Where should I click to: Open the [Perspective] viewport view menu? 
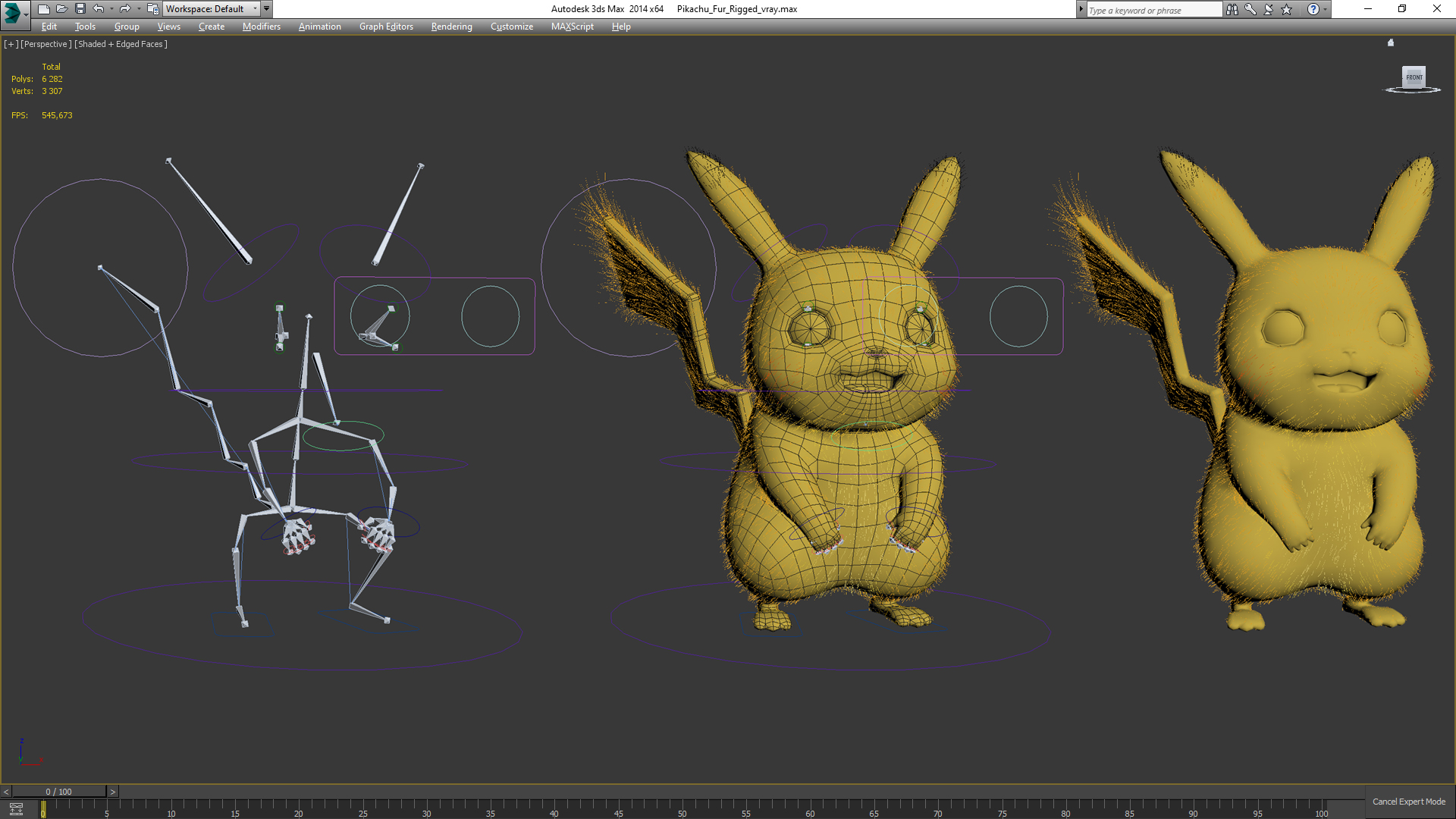pyautogui.click(x=46, y=44)
